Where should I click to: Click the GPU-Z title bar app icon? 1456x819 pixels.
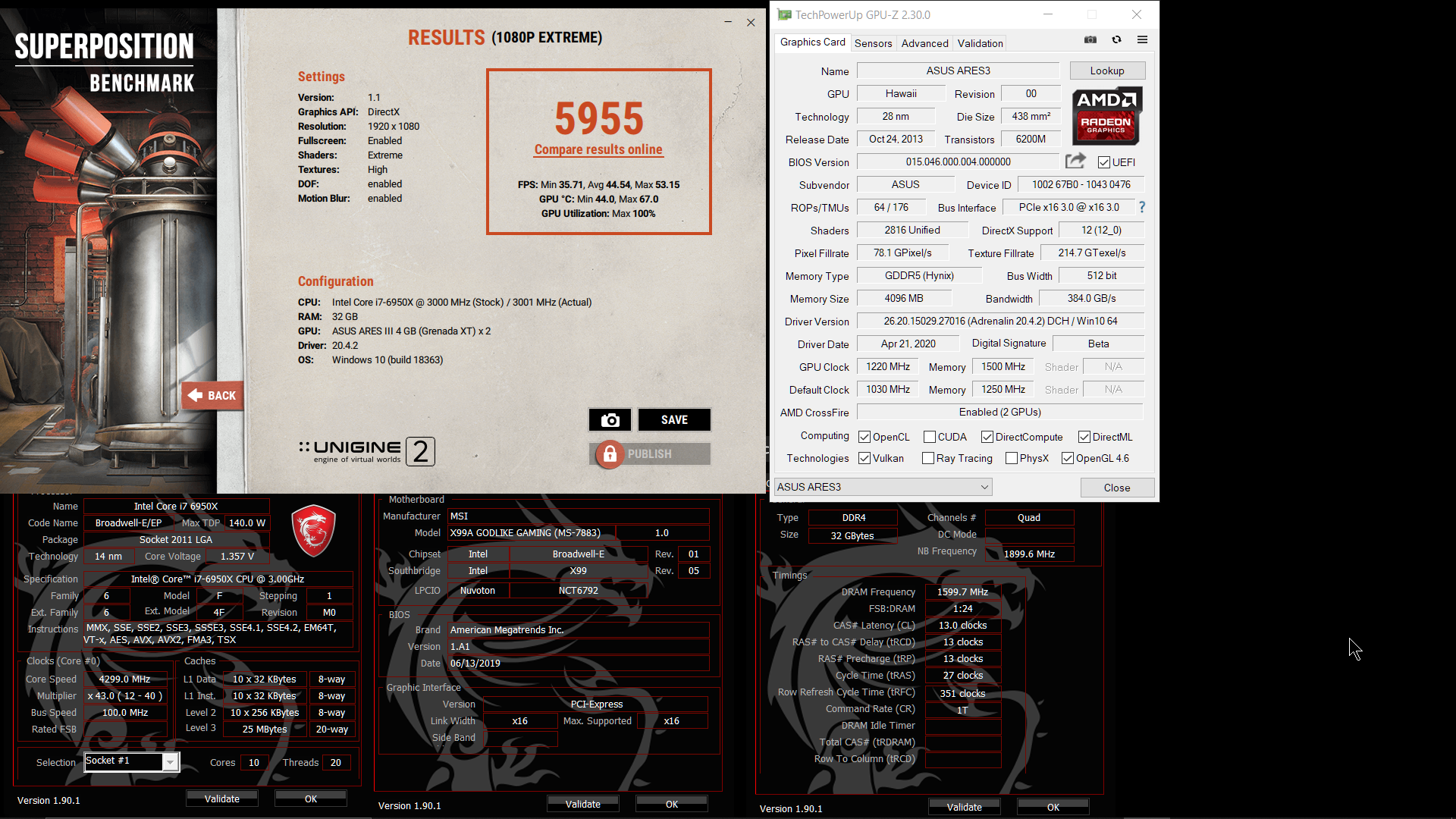click(x=784, y=14)
